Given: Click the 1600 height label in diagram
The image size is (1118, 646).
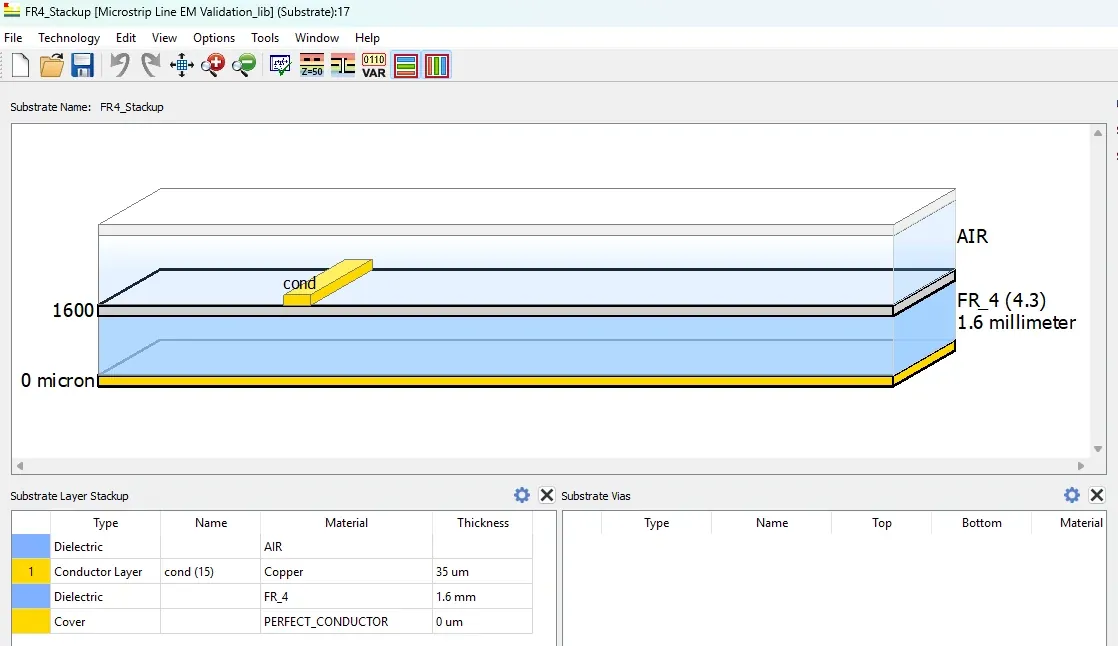Looking at the screenshot, I should 73,310.
